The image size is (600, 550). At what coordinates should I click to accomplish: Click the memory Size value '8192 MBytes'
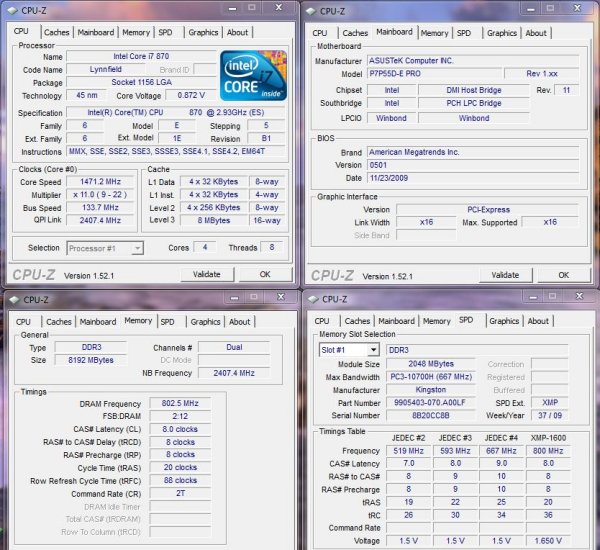pyautogui.click(x=91, y=360)
